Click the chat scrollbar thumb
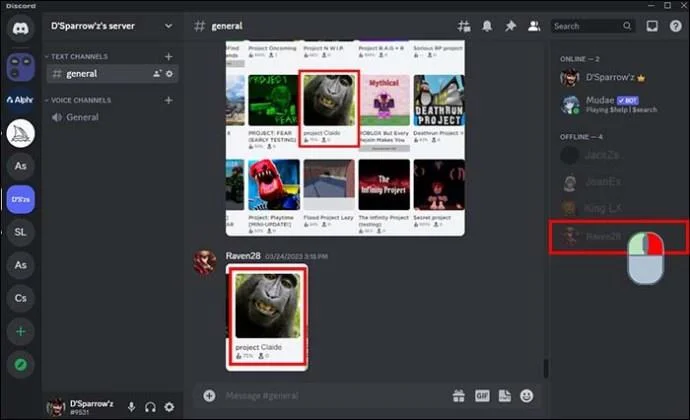Screen dimensions: 690x420 click(546, 368)
